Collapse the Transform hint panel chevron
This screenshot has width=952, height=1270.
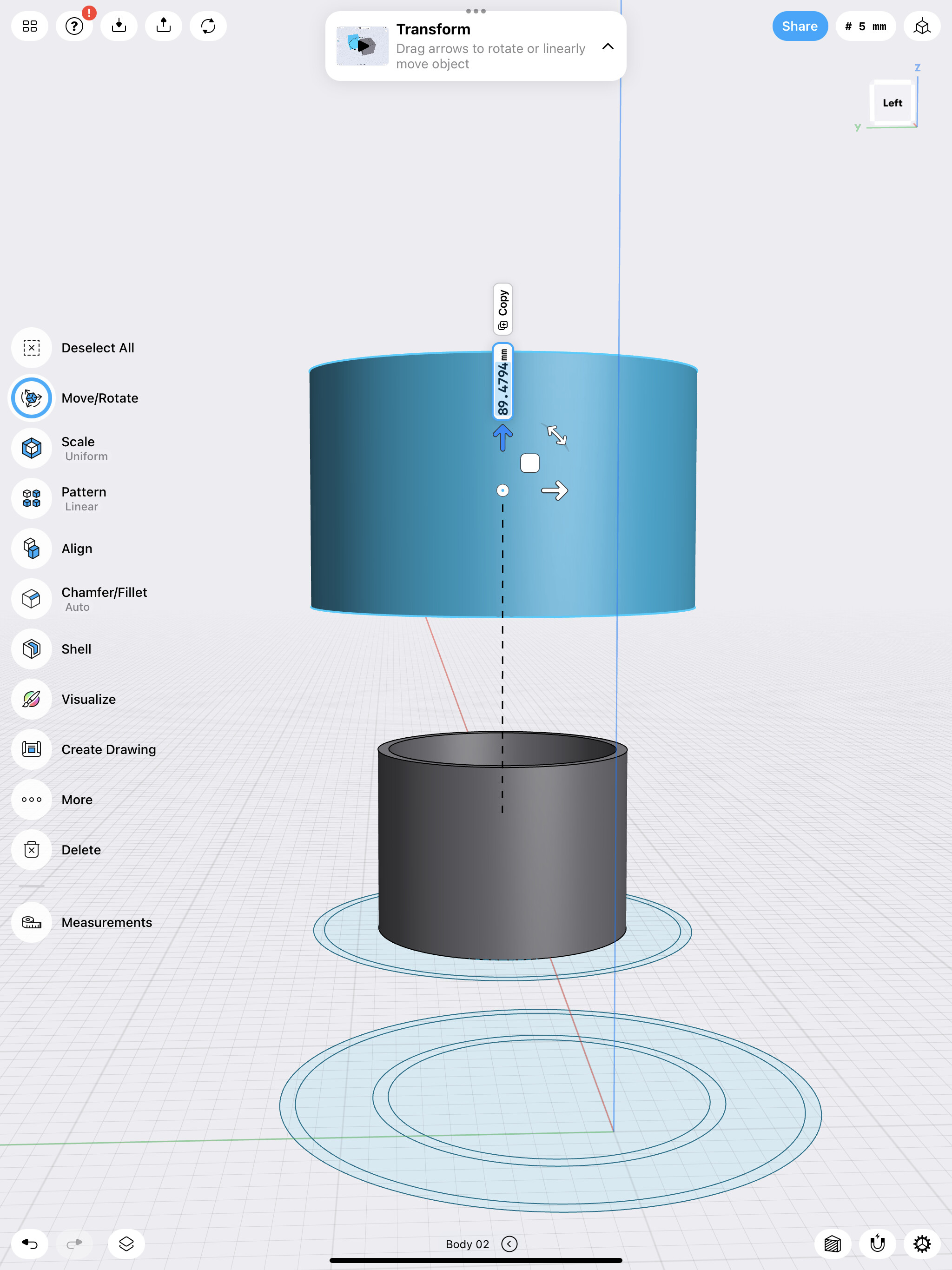click(x=608, y=46)
